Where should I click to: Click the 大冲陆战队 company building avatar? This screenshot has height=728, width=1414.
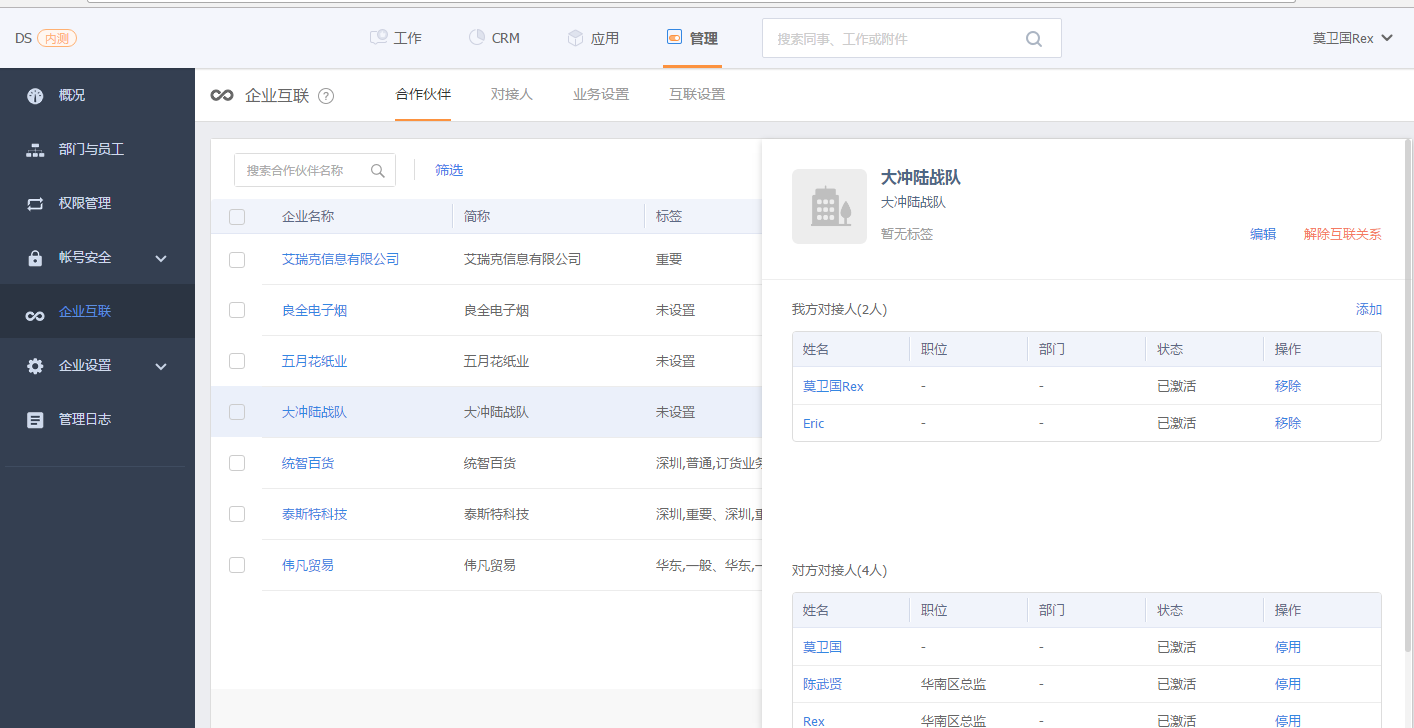[829, 207]
